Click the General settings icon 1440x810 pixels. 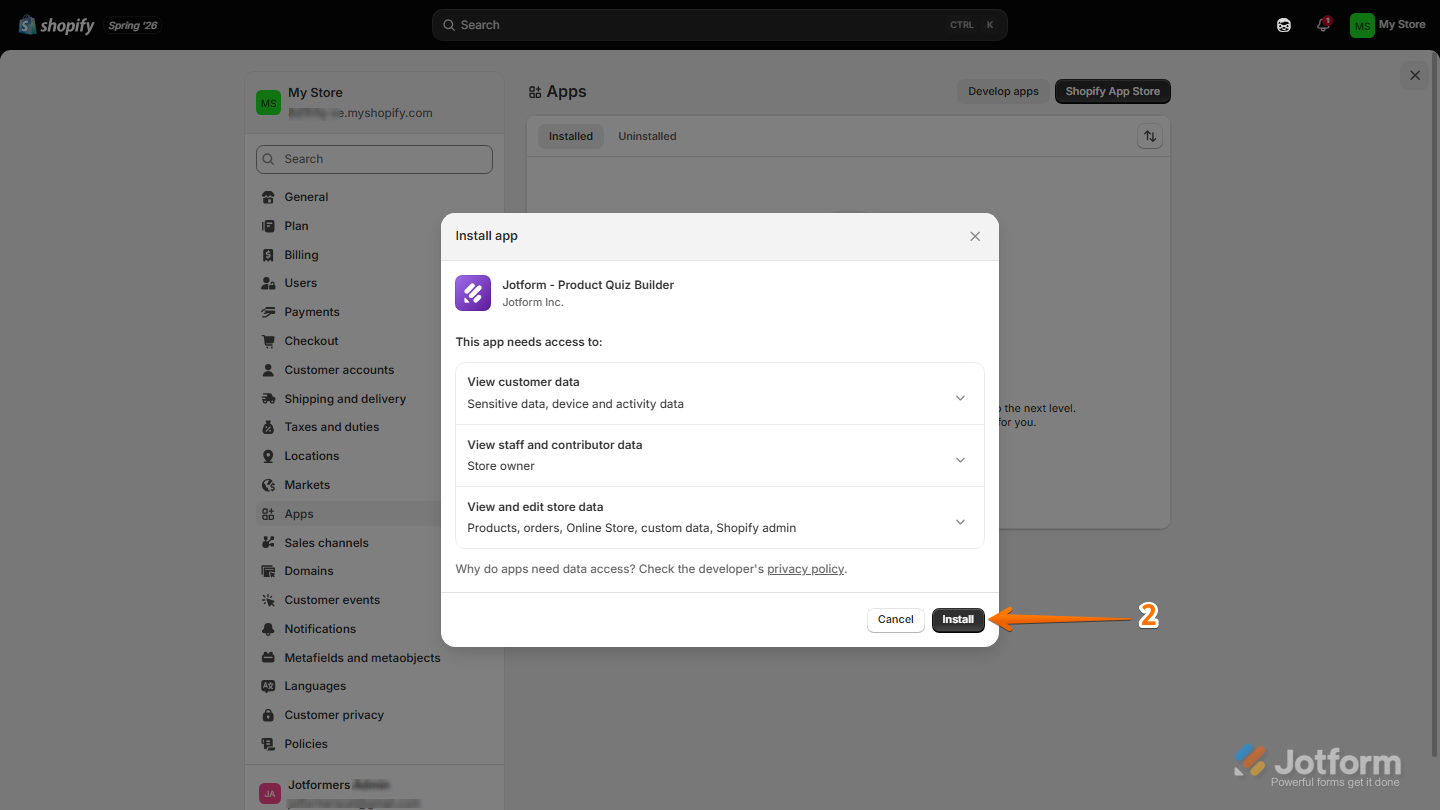tap(268, 197)
